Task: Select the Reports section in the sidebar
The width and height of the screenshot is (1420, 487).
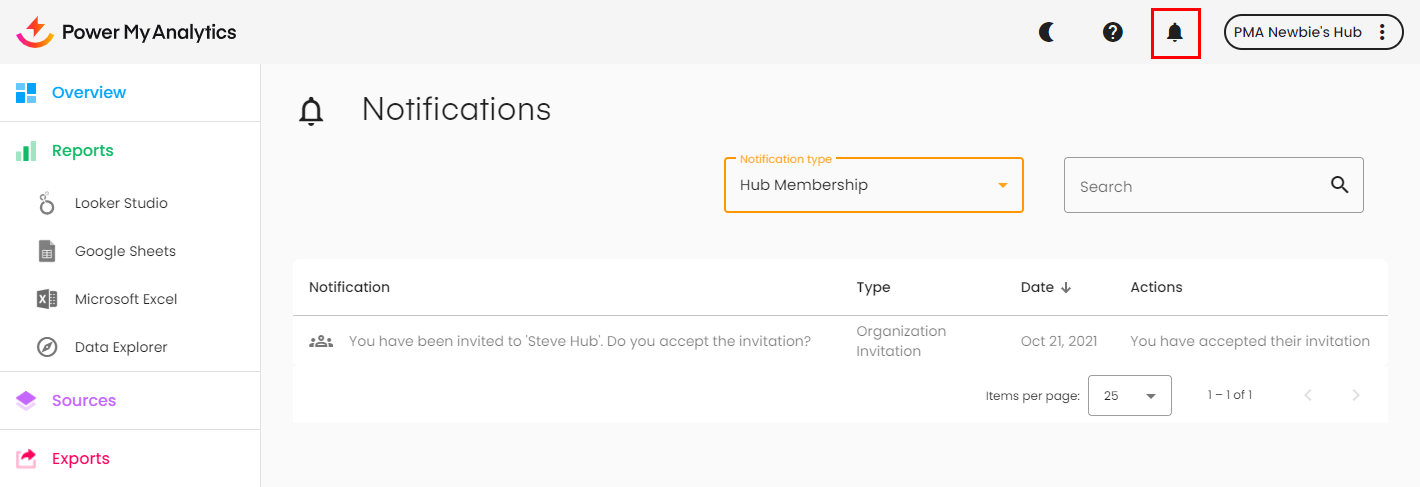Action: pyautogui.click(x=82, y=150)
